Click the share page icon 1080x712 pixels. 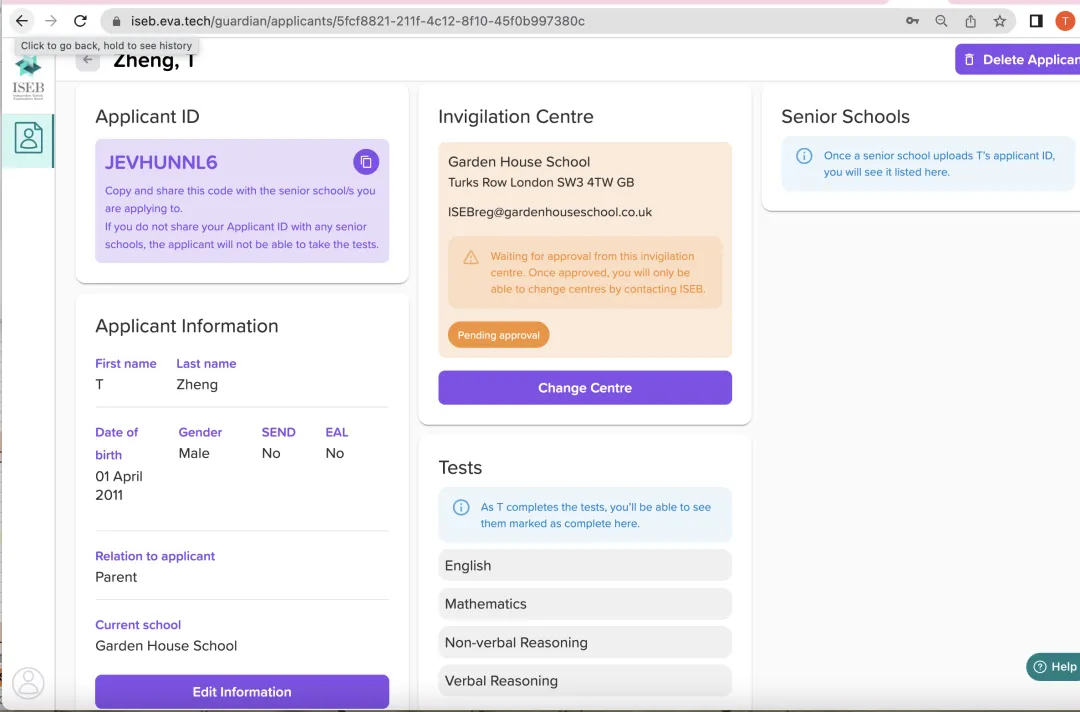point(970,21)
